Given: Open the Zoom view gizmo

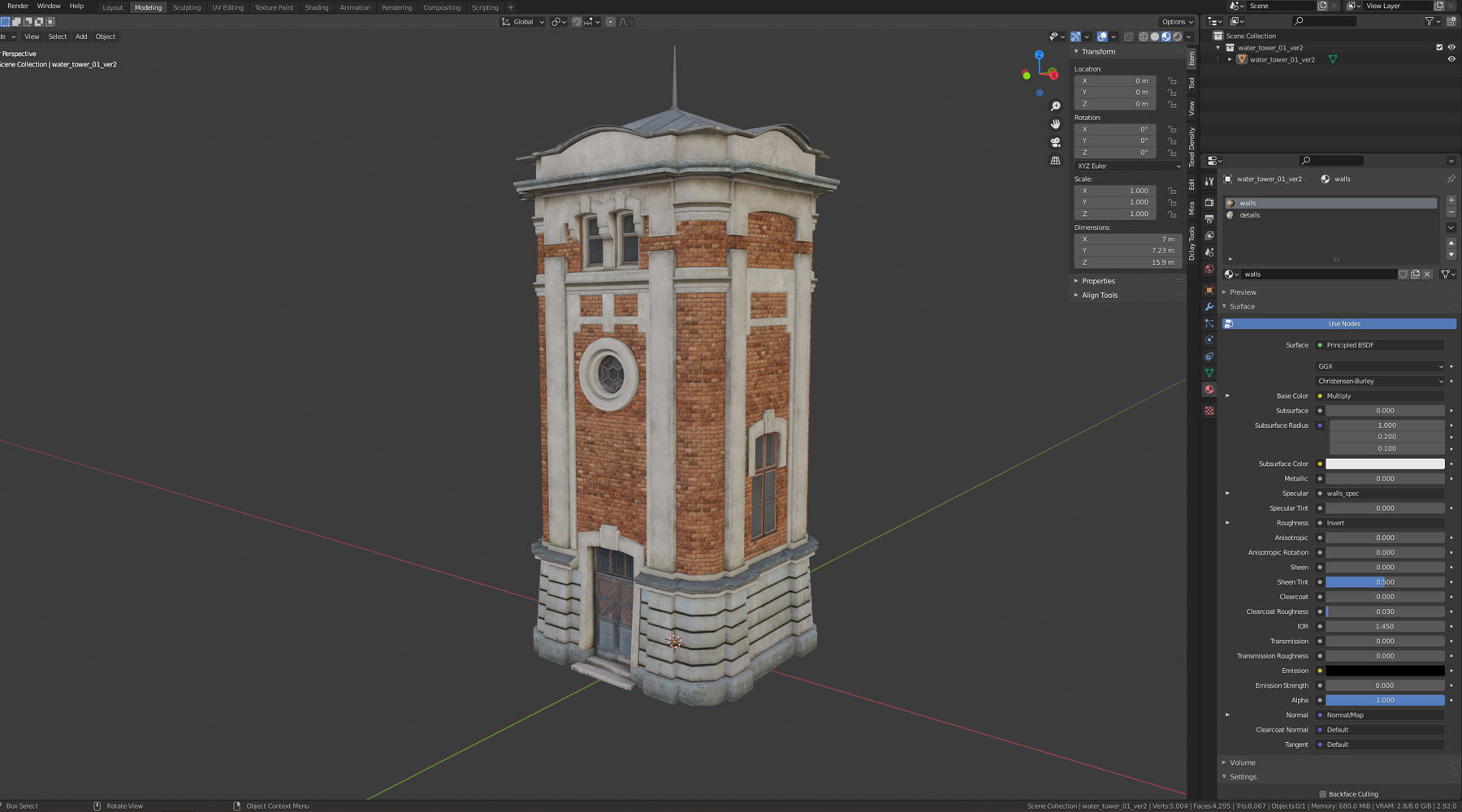Looking at the screenshot, I should (x=1055, y=106).
